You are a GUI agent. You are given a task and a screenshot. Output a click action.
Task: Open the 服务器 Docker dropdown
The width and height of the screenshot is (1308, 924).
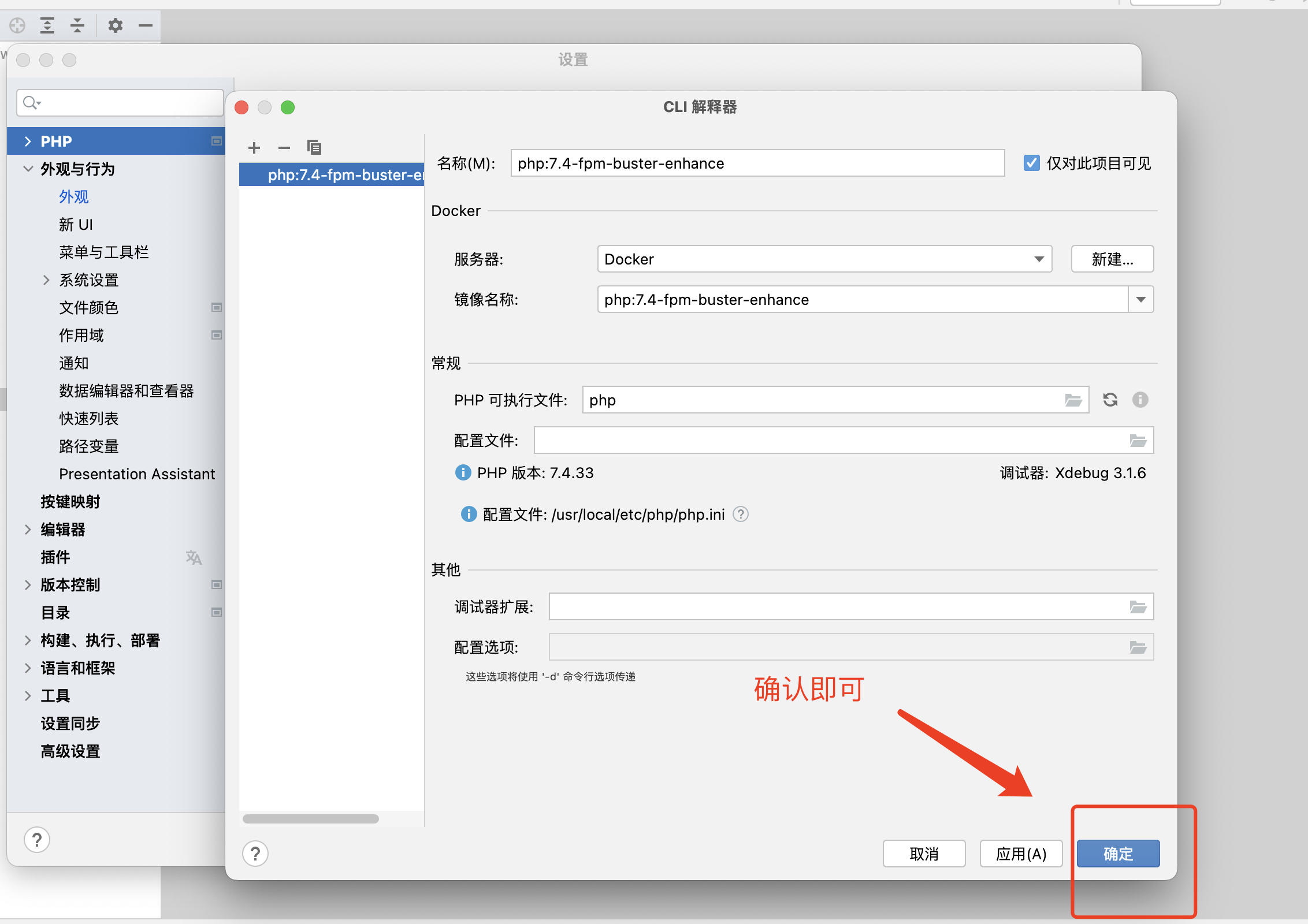pyautogui.click(x=1039, y=259)
